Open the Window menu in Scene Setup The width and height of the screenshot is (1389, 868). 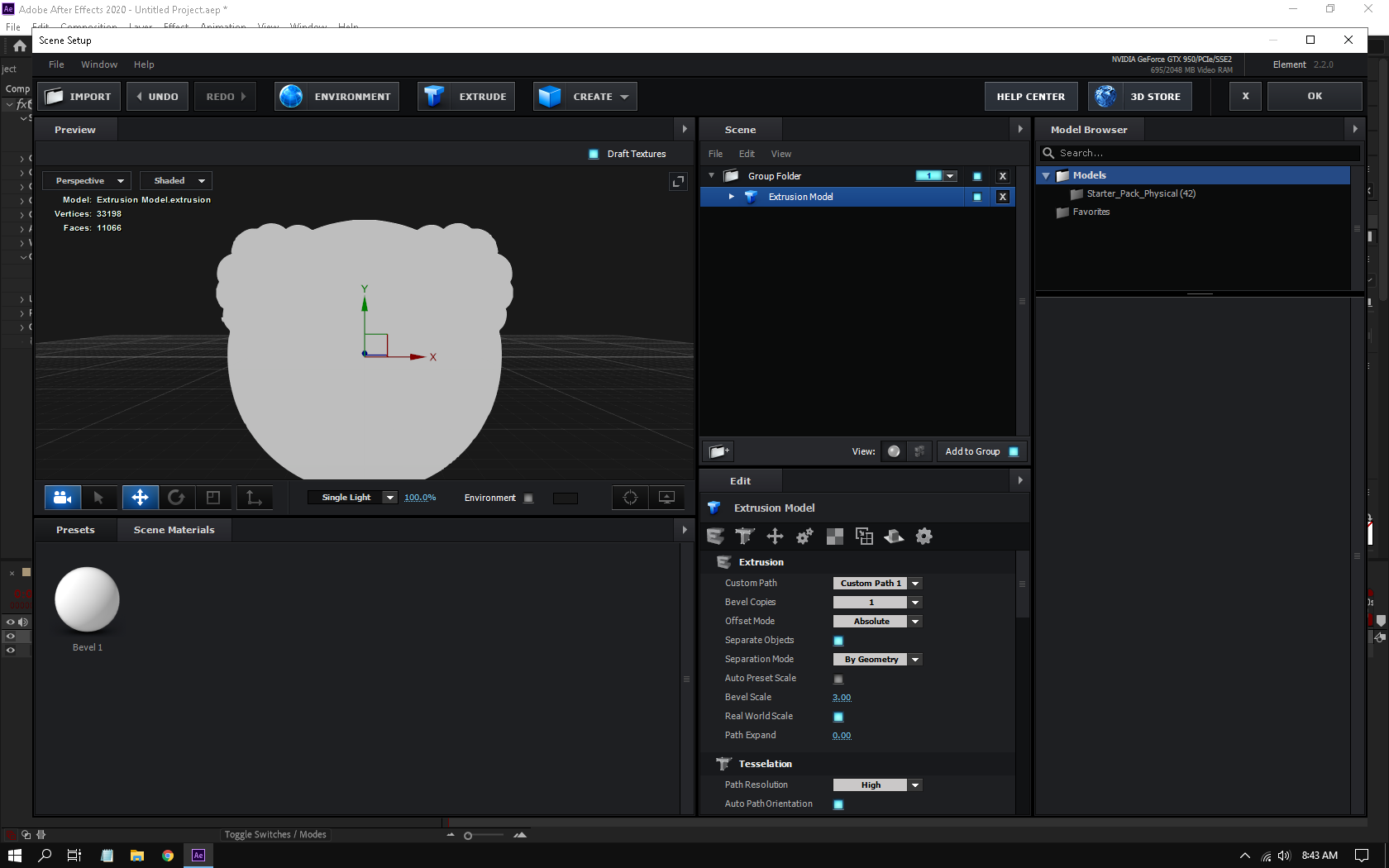[x=99, y=64]
